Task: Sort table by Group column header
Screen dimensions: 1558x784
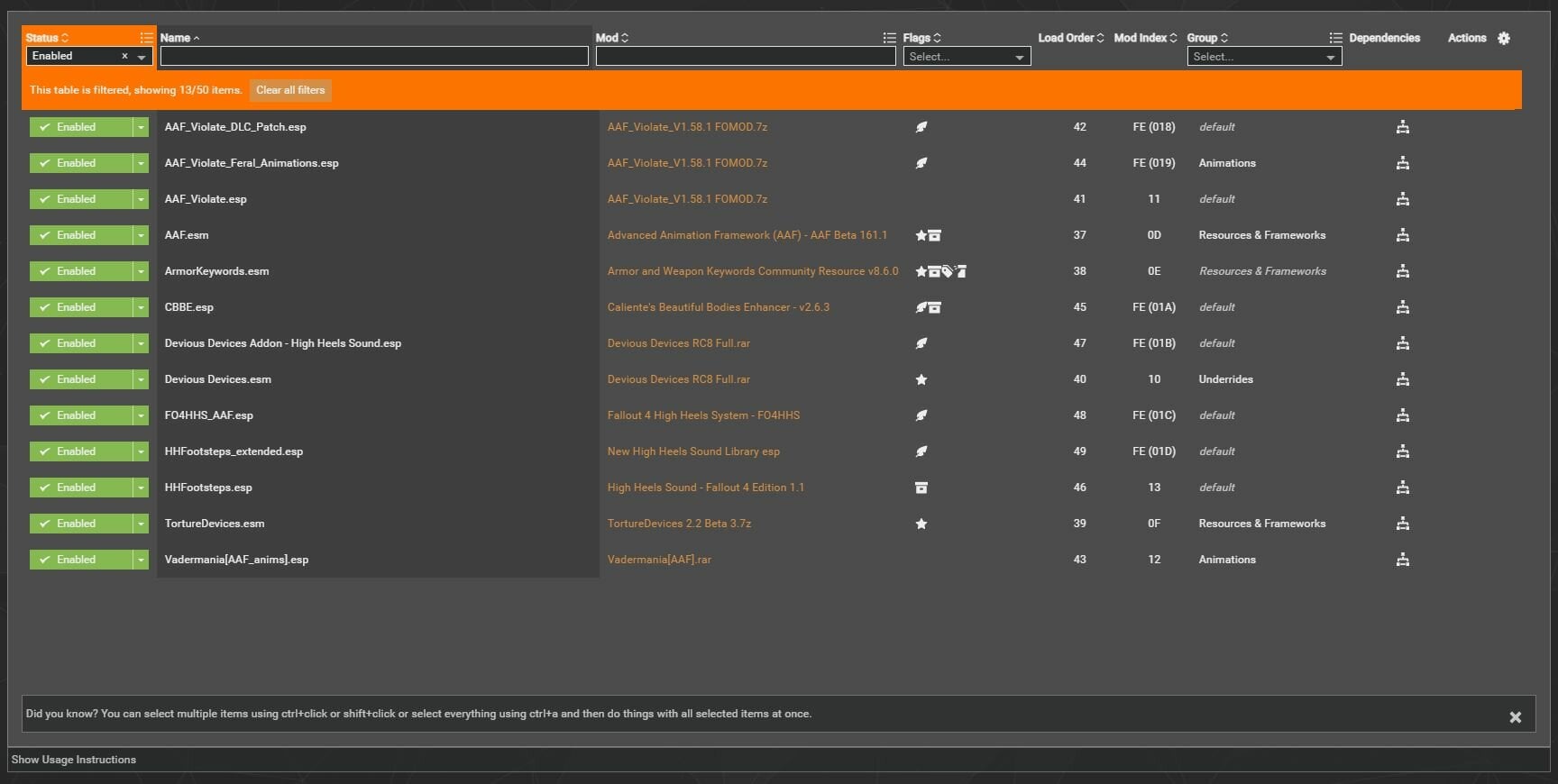Action: click(x=1207, y=38)
